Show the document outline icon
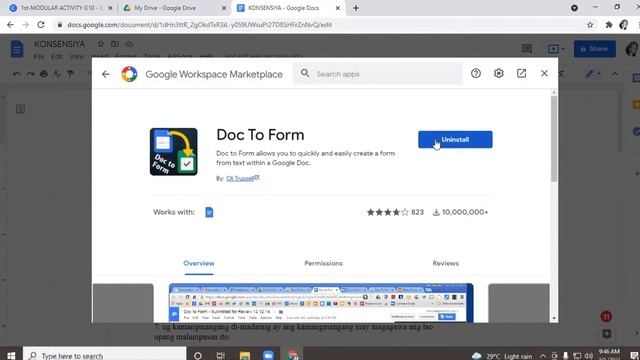This screenshot has width=640, height=360. [20, 109]
